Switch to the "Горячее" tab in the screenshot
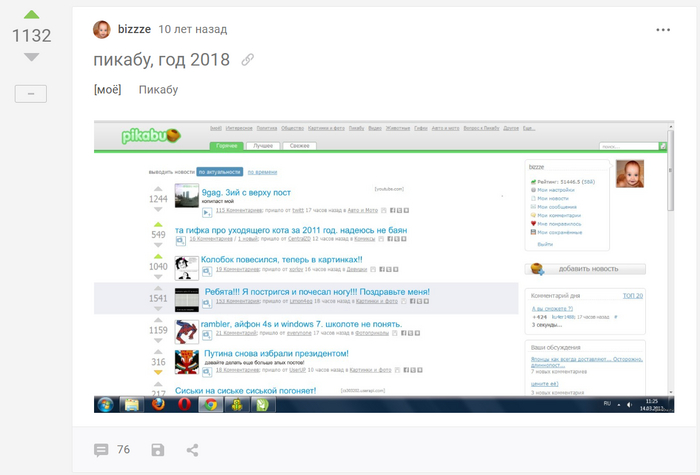The width and height of the screenshot is (700, 475). (226, 146)
